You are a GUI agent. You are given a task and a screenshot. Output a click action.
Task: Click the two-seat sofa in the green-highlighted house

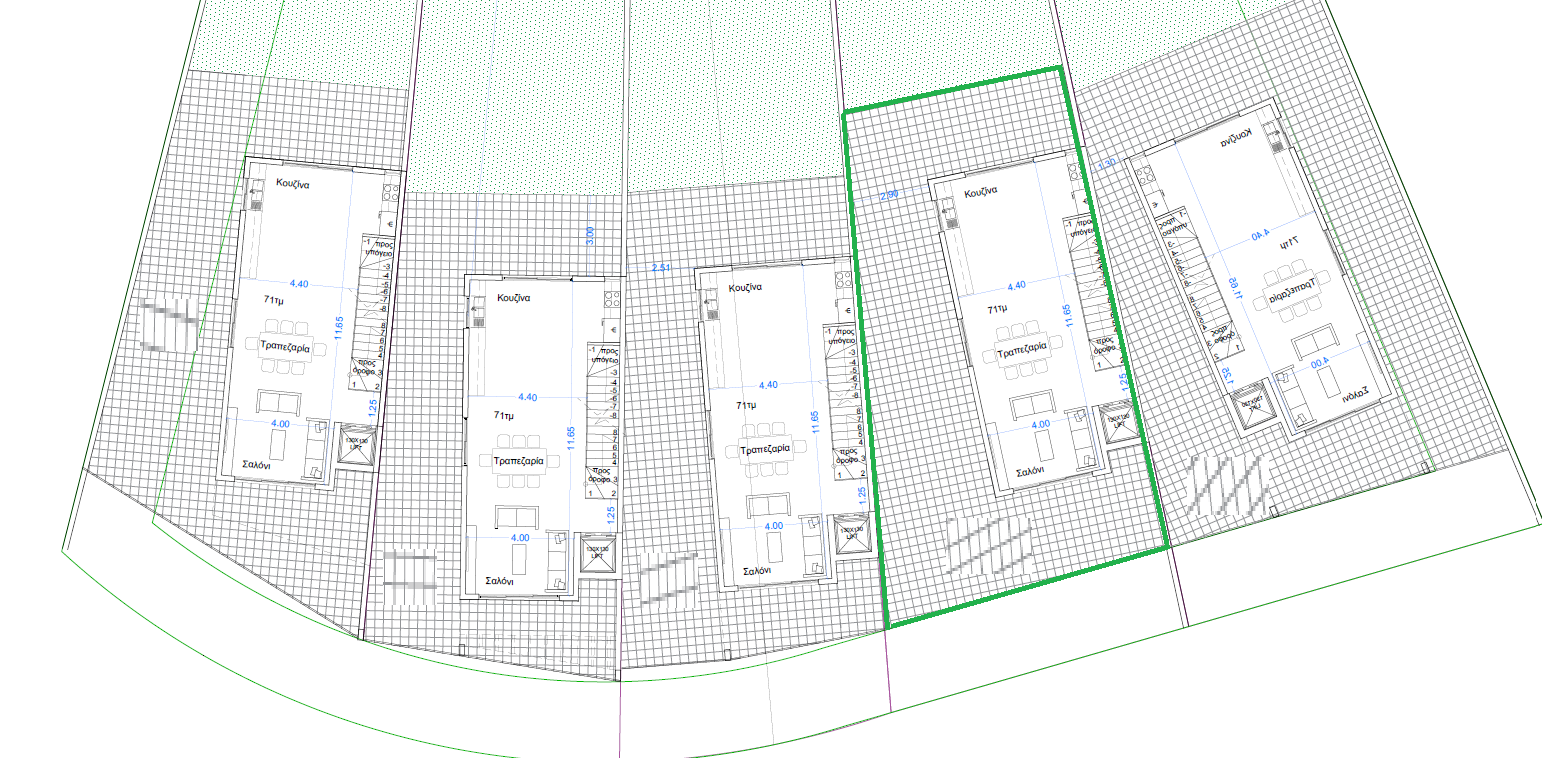click(1030, 407)
